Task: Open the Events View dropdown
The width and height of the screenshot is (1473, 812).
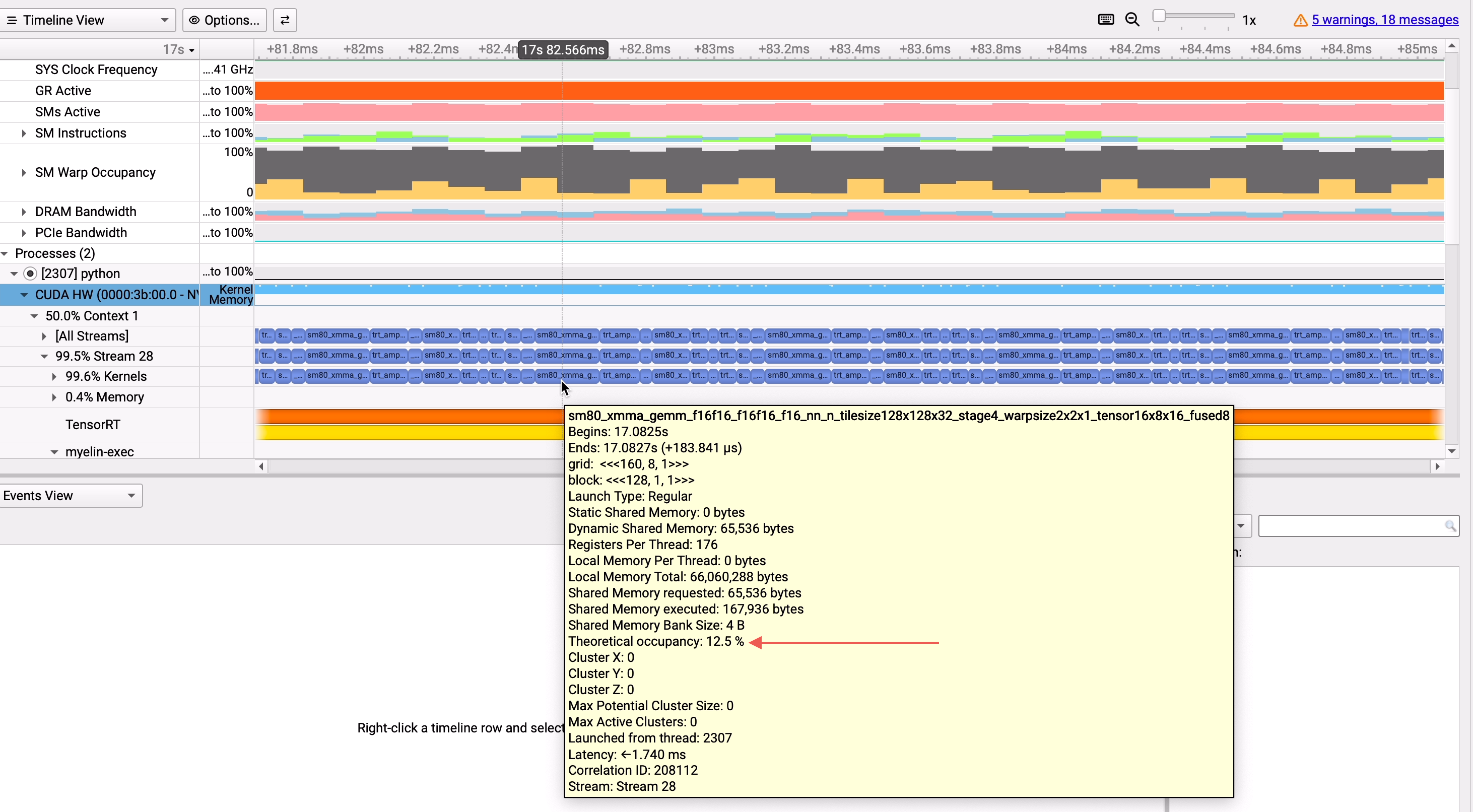Action: click(x=71, y=496)
